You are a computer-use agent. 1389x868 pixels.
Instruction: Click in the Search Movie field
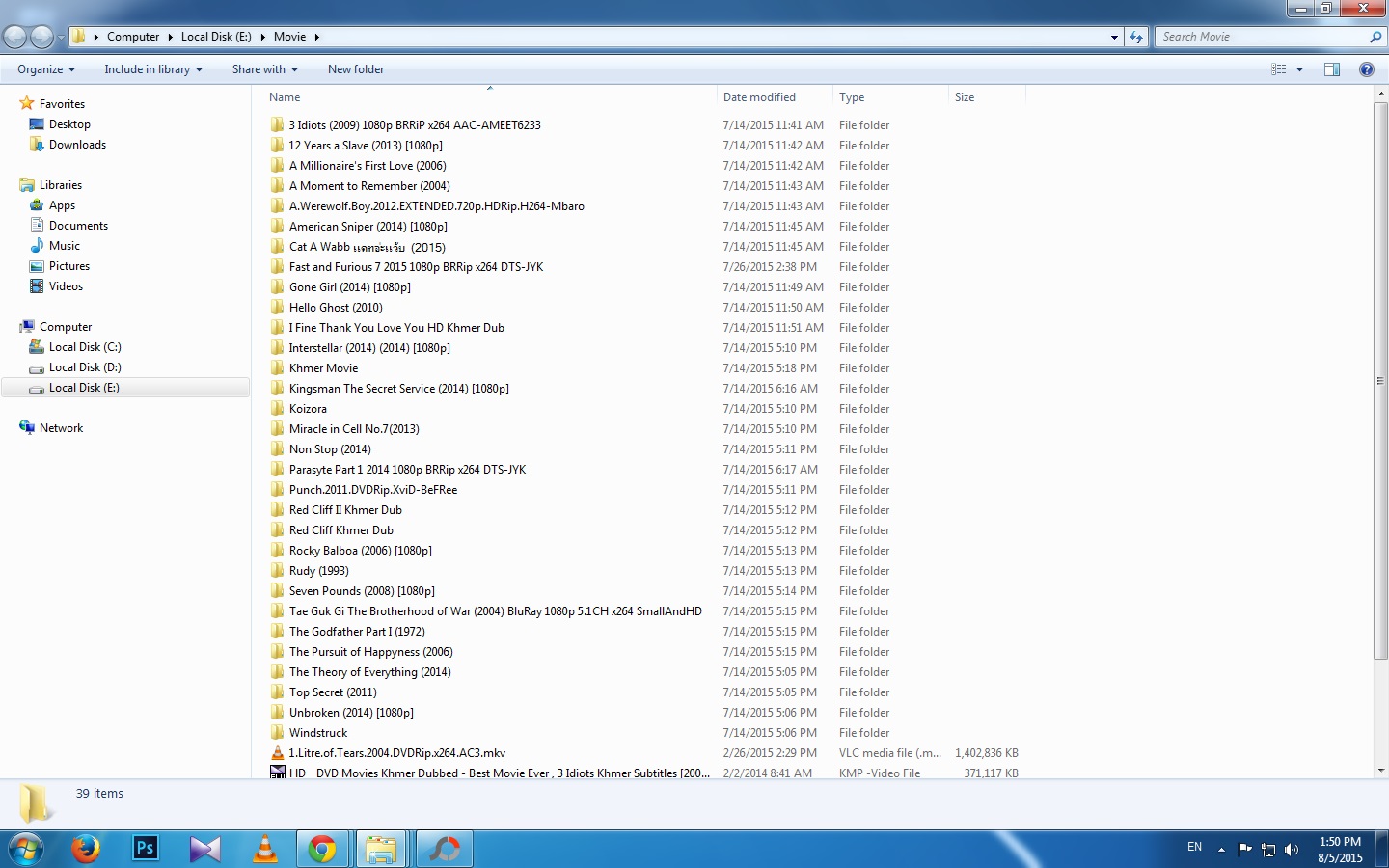pos(1261,37)
